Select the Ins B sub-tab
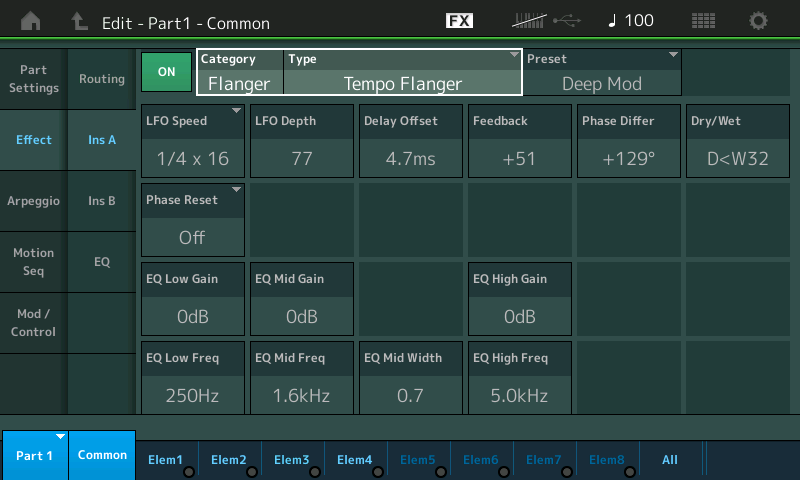 pos(102,201)
